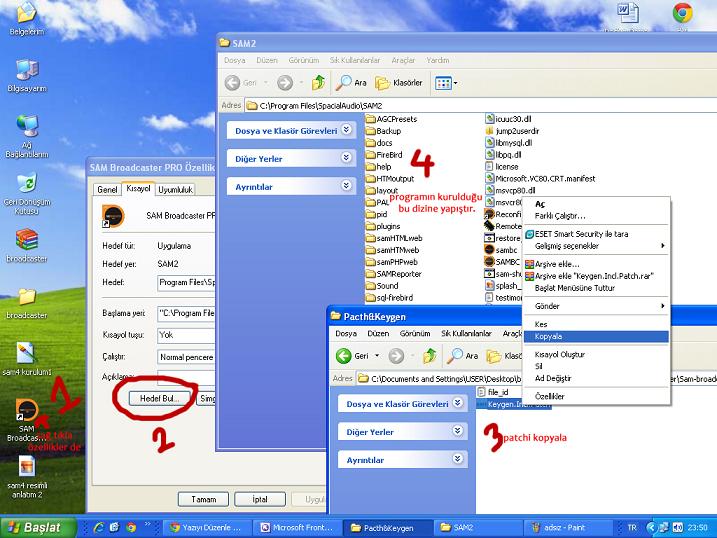Select sam4 resimli anlatım 2 desktop file
The width and height of the screenshot is (717, 538).
(27, 478)
